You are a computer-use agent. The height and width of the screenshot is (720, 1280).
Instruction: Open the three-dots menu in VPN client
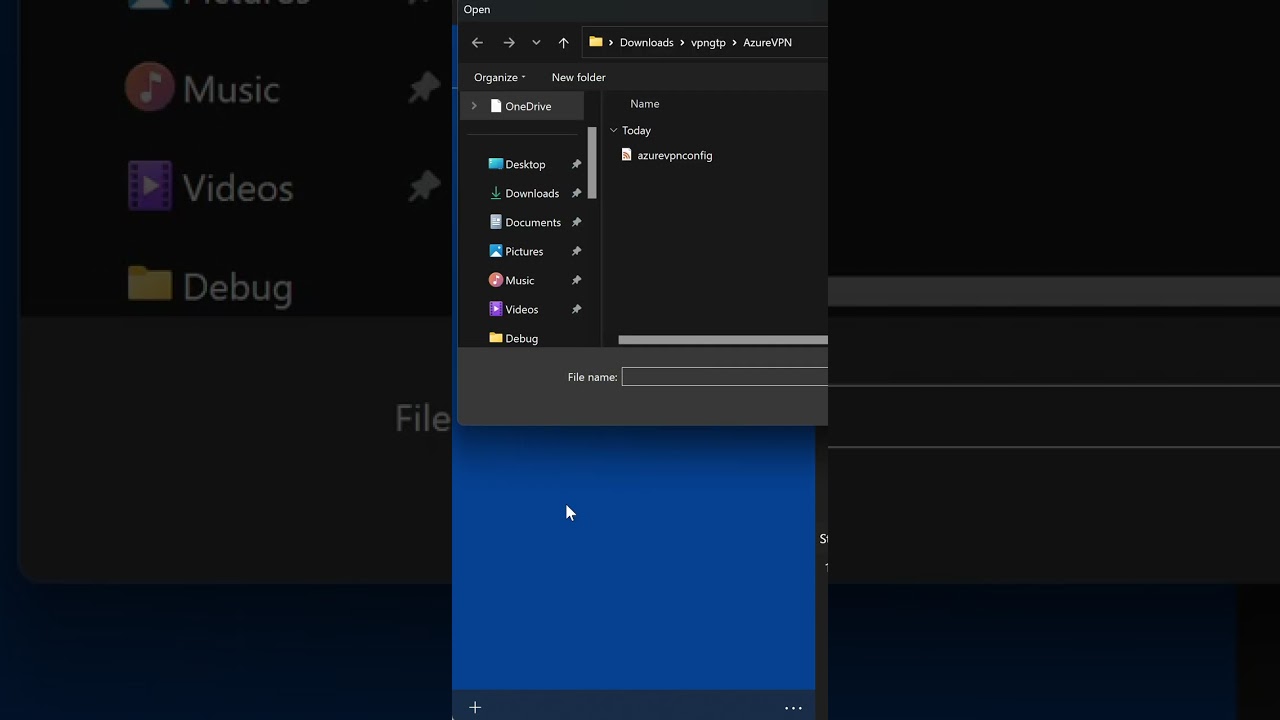793,708
